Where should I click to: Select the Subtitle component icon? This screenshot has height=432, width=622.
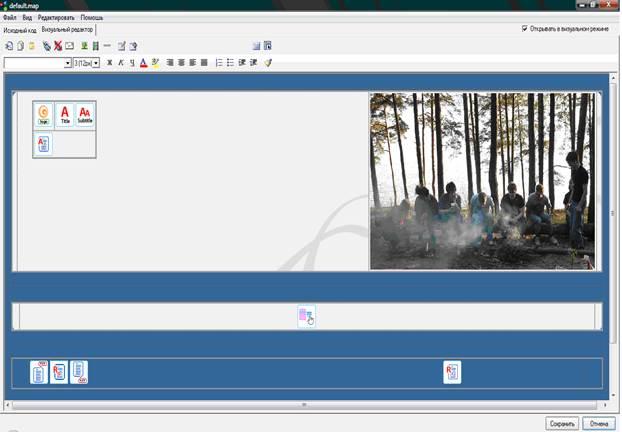click(x=85, y=115)
